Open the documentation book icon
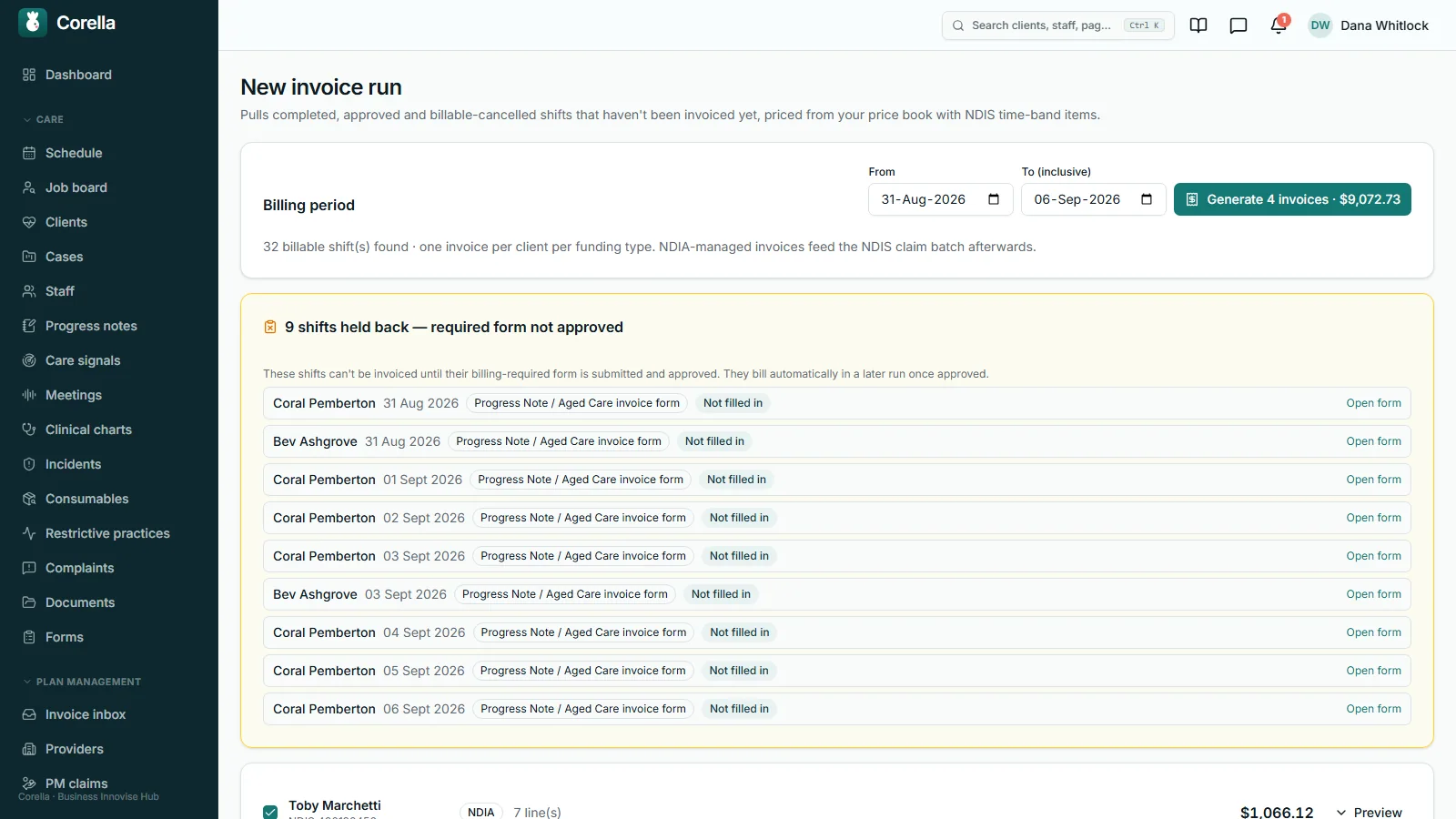The height and width of the screenshot is (819, 1456). [1198, 25]
